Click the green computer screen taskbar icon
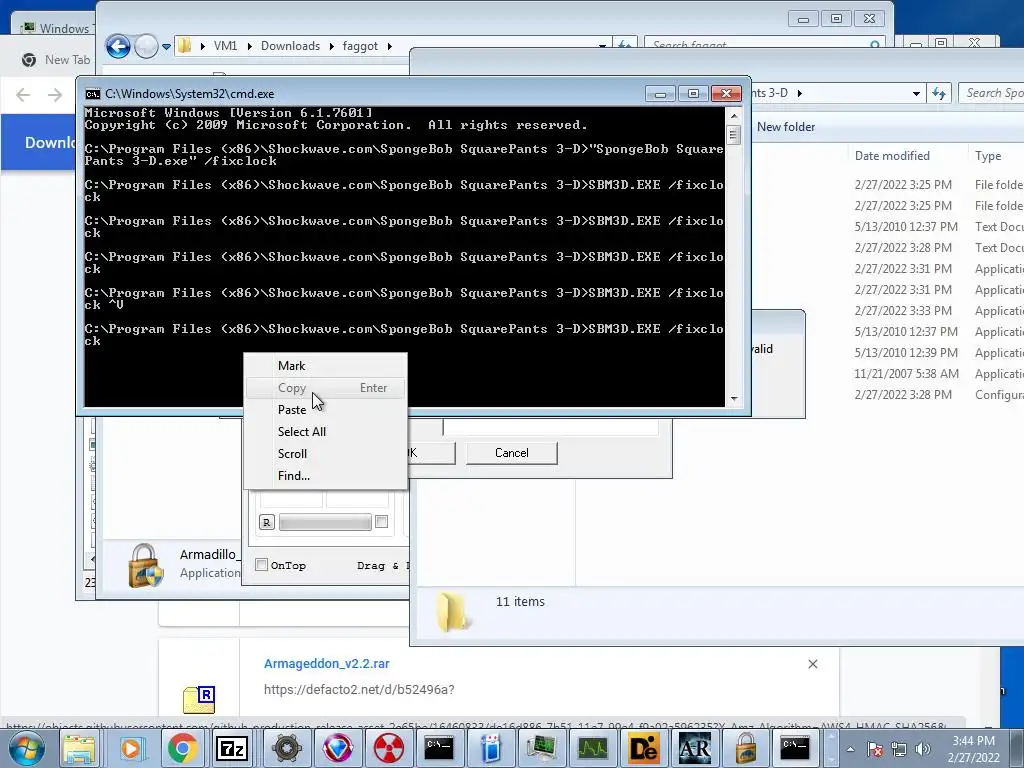Screen dimensions: 1024x768 tap(541, 748)
